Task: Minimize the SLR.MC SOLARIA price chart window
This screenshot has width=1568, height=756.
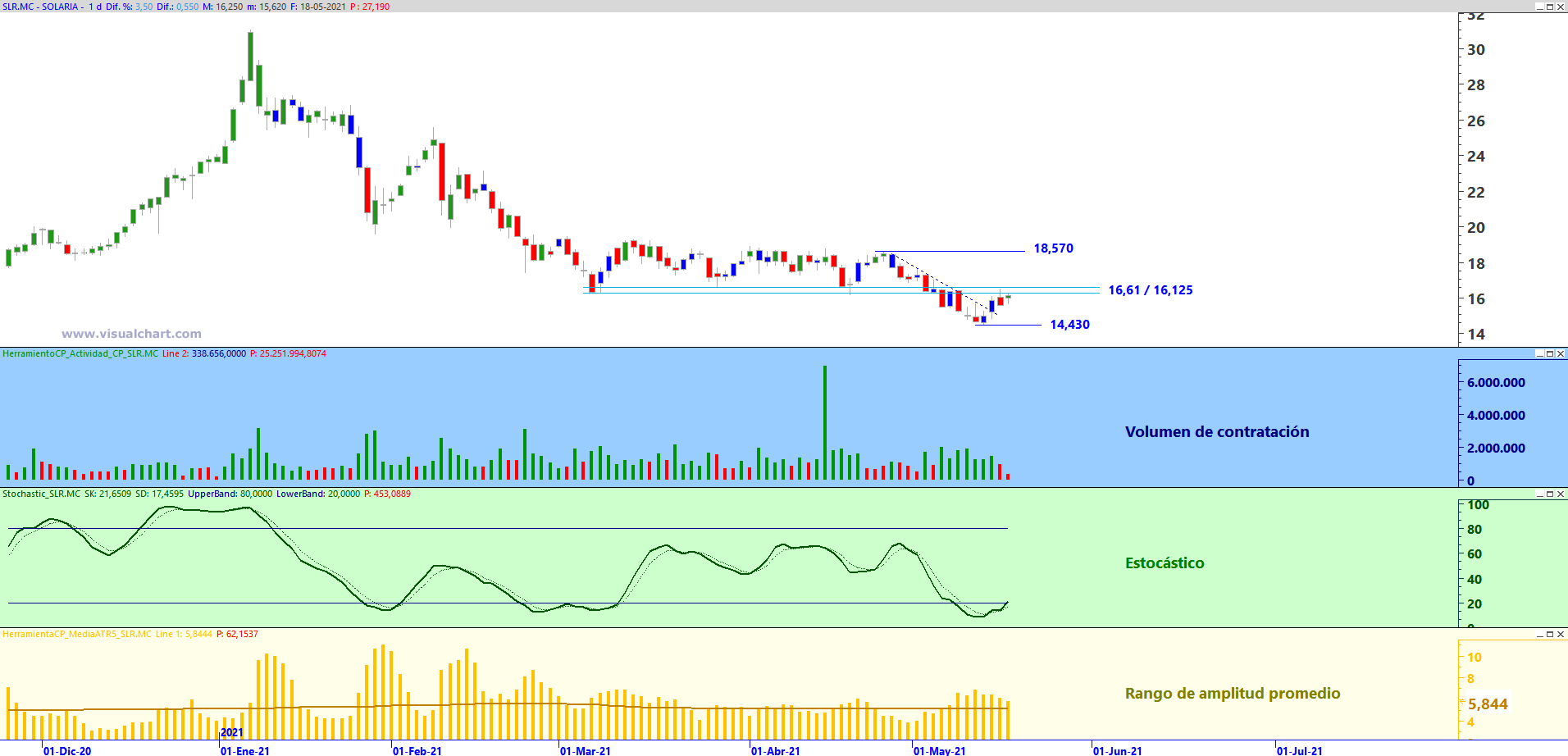Action: point(1539,7)
